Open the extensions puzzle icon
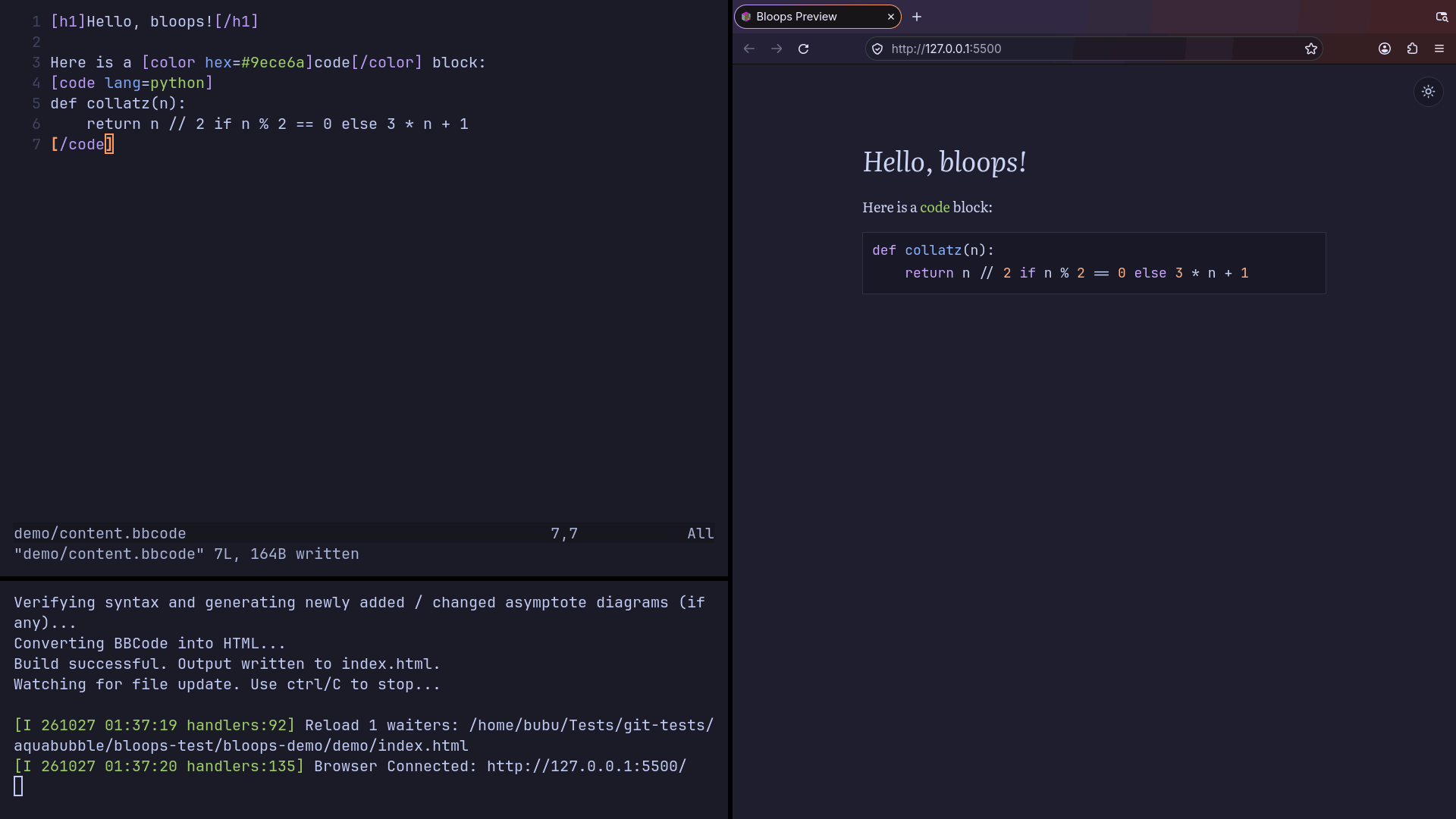Viewport: 1456px width, 819px height. coord(1412,49)
